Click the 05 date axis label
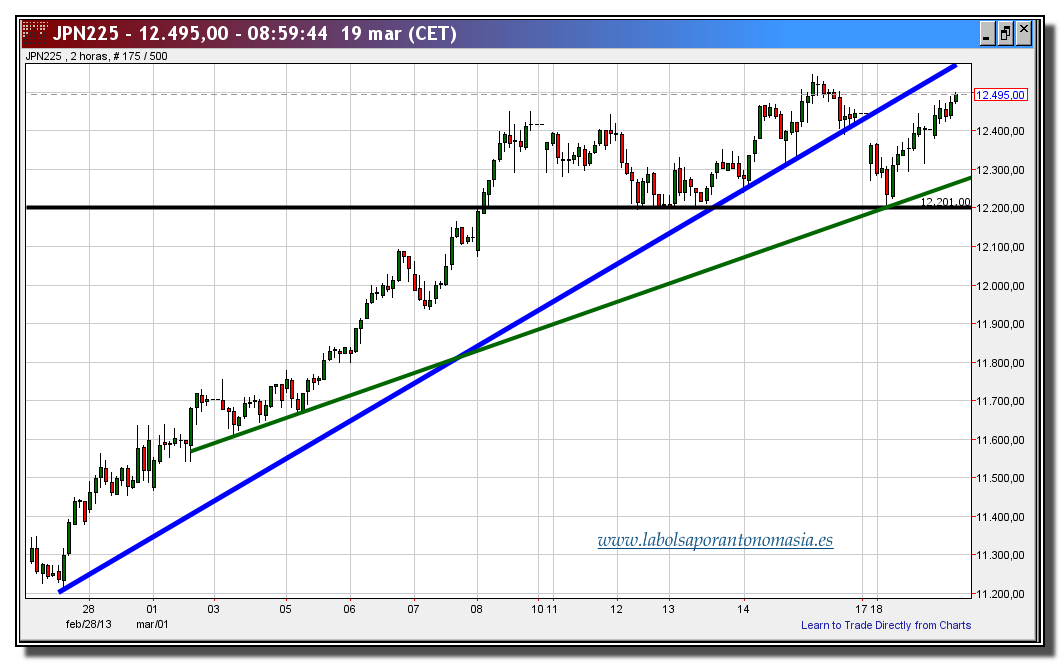The image size is (1060, 662). click(x=286, y=609)
